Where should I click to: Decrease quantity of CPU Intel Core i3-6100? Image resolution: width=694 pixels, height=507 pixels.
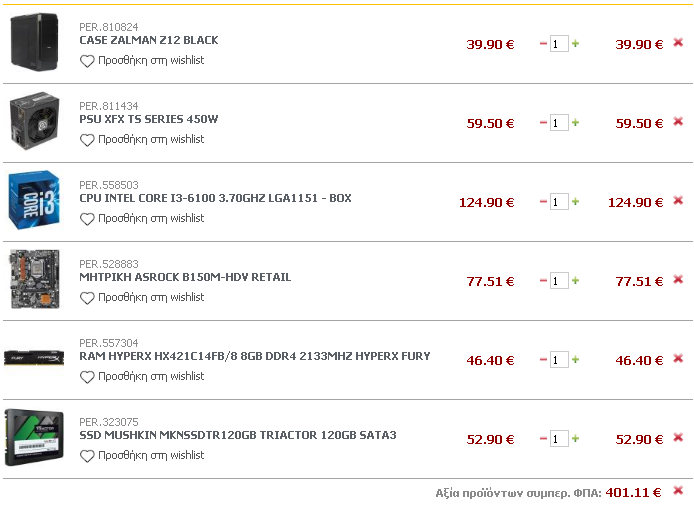coord(544,202)
